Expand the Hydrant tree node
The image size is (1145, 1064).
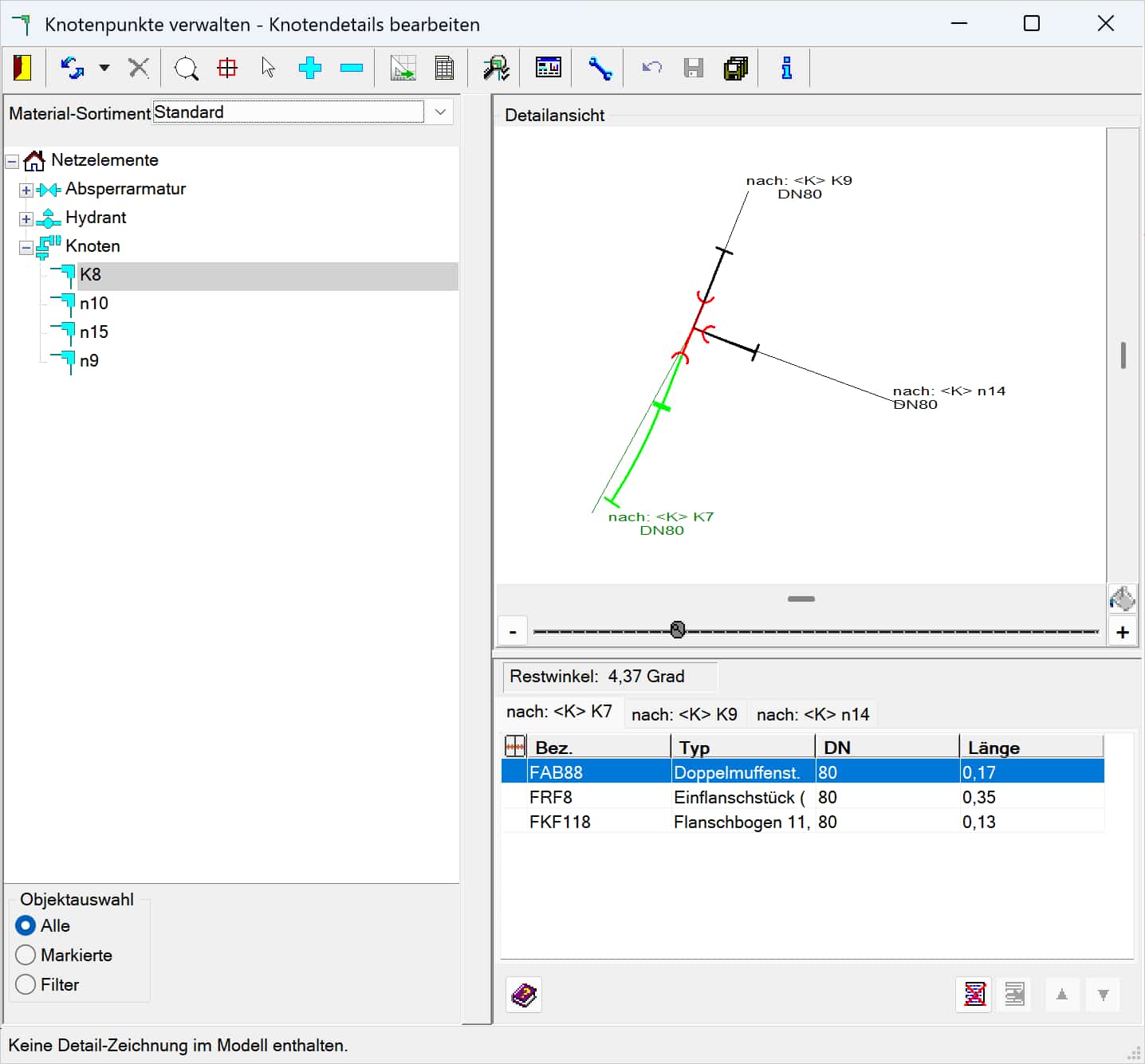(26, 218)
